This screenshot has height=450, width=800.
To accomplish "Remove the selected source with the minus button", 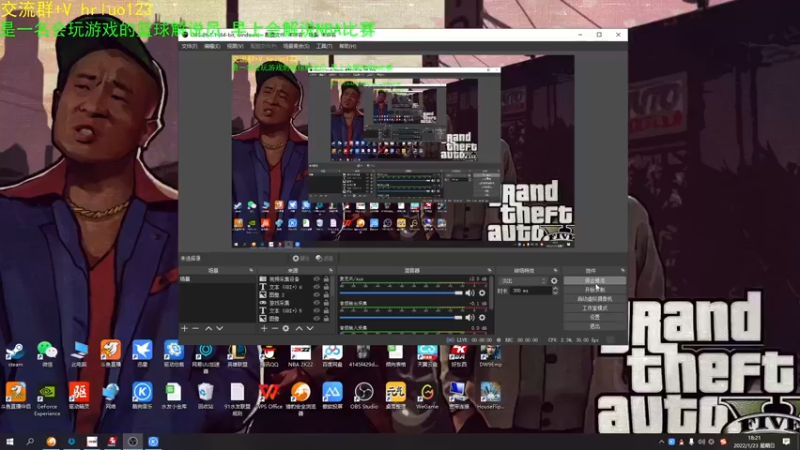I will pos(274,329).
